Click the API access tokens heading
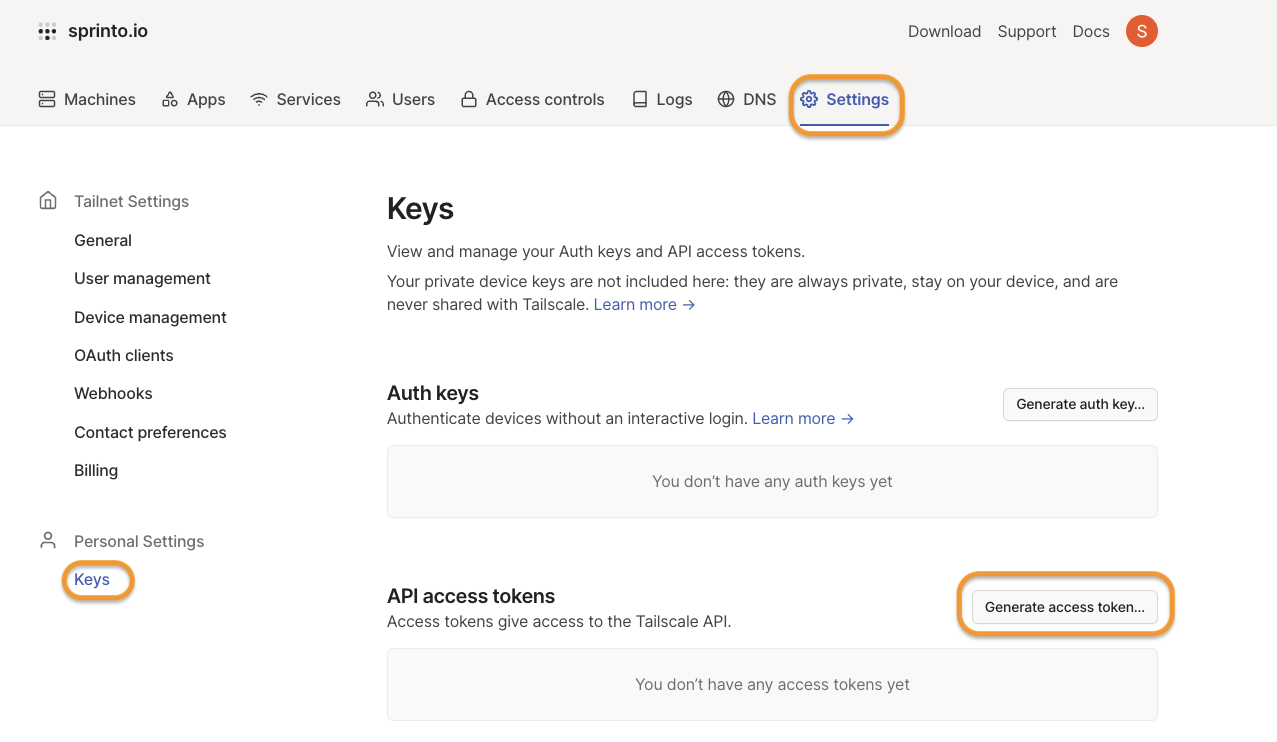Screen dimensions: 1277x742 [x=471, y=596]
